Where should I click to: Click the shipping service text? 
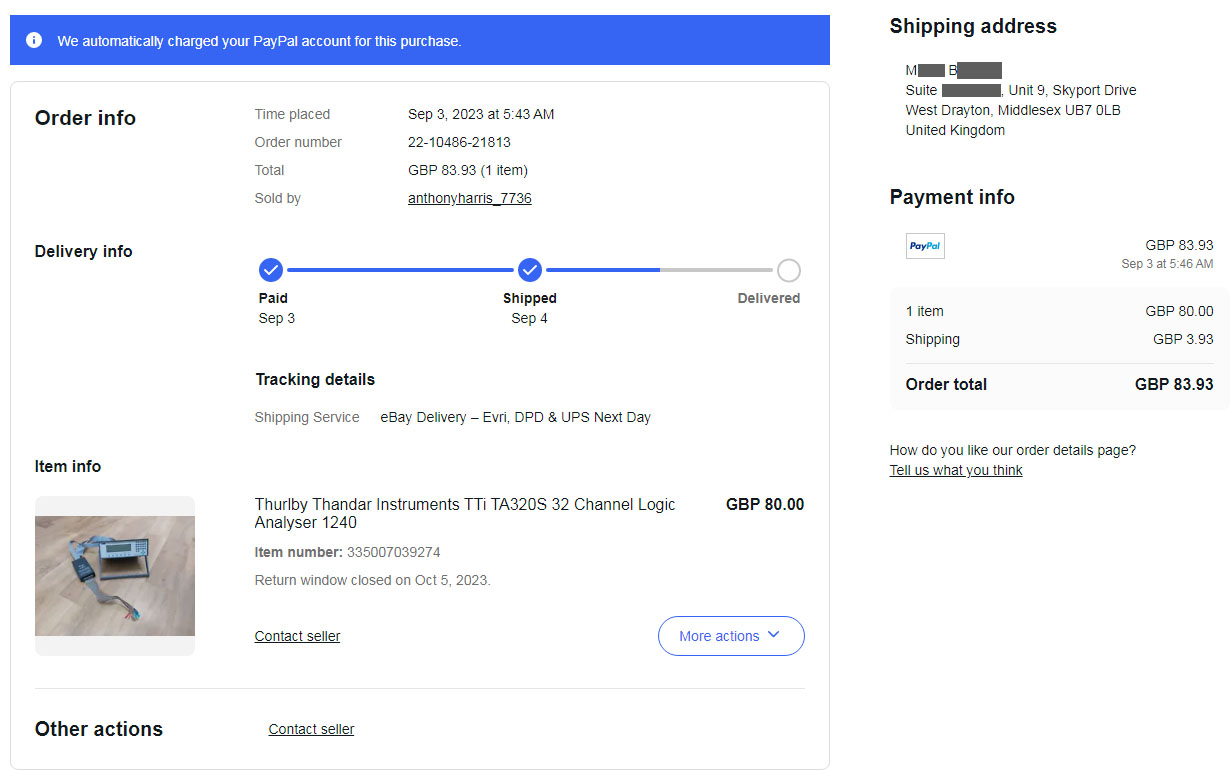[515, 417]
